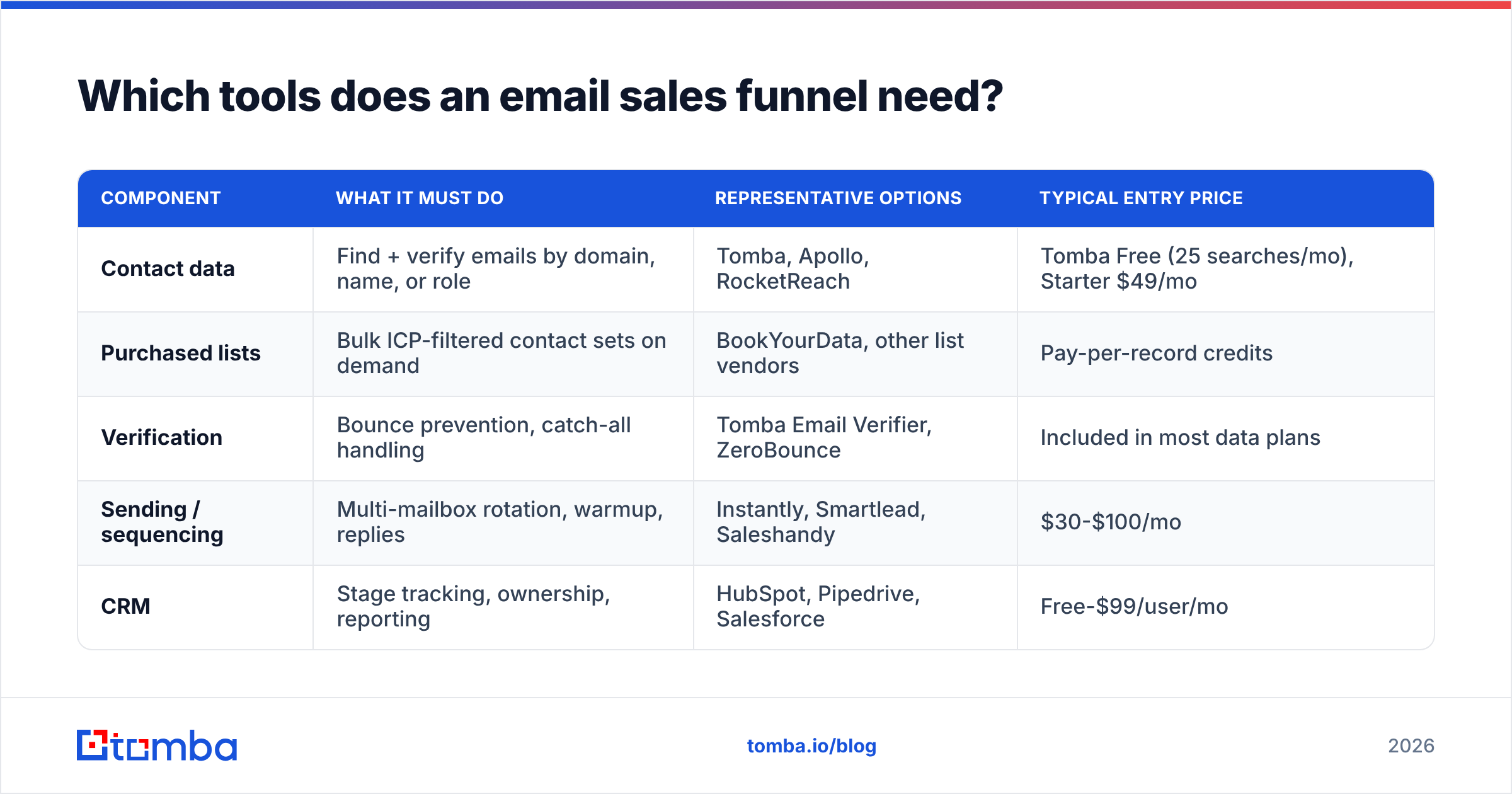Click "Included in most data plans" cell
The height and width of the screenshot is (794, 1512).
pos(1225,438)
